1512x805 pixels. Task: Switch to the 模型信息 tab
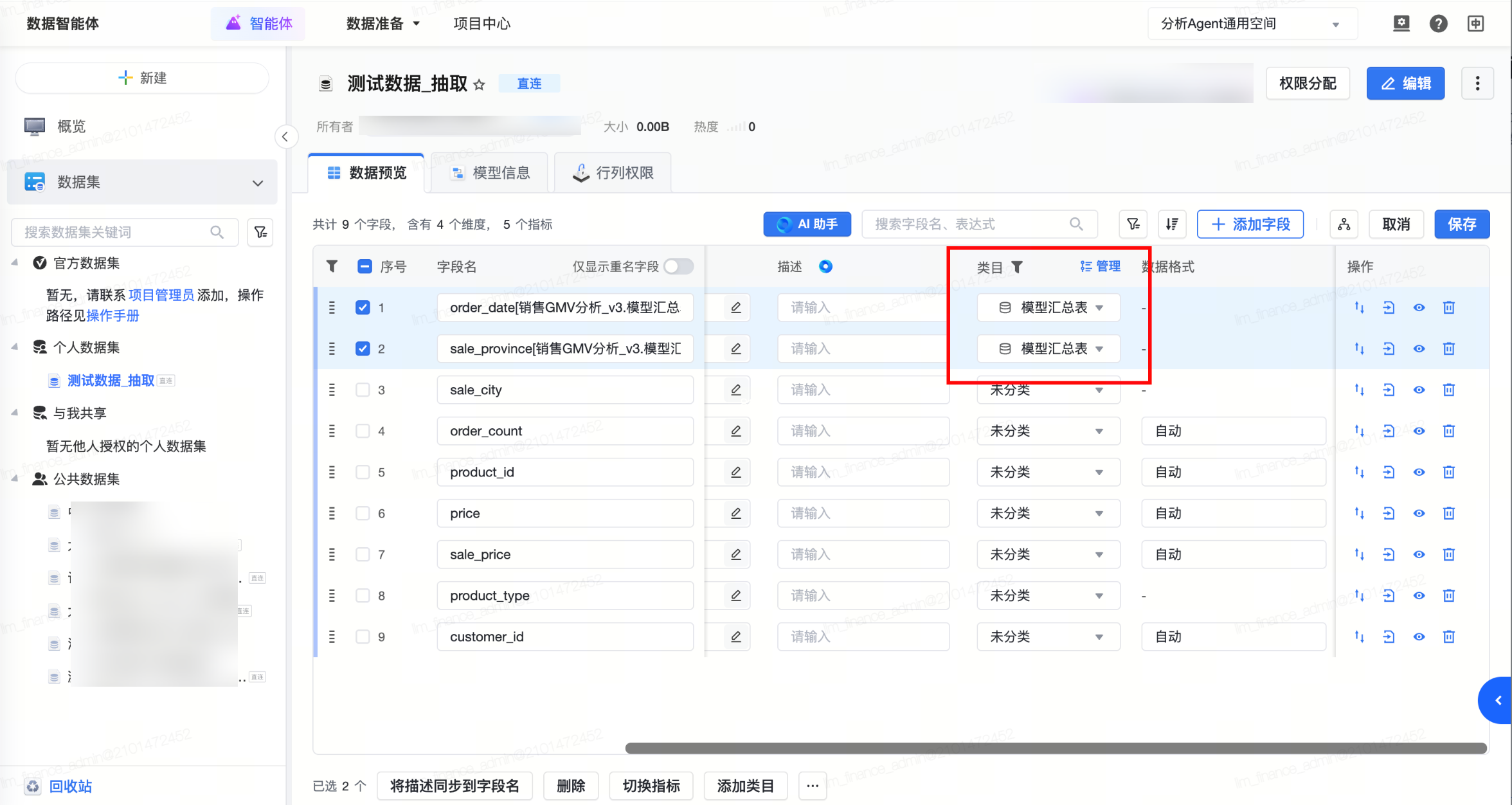click(490, 172)
